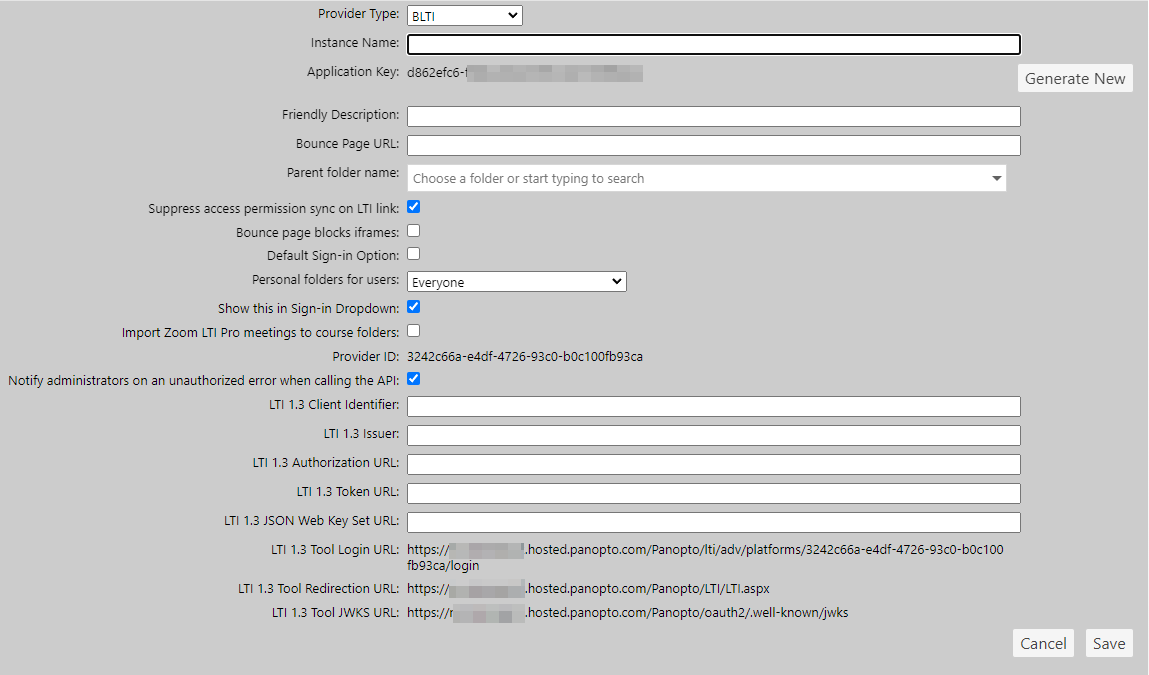Click the LTI 1.3 Tool Login URL value

coord(706,558)
